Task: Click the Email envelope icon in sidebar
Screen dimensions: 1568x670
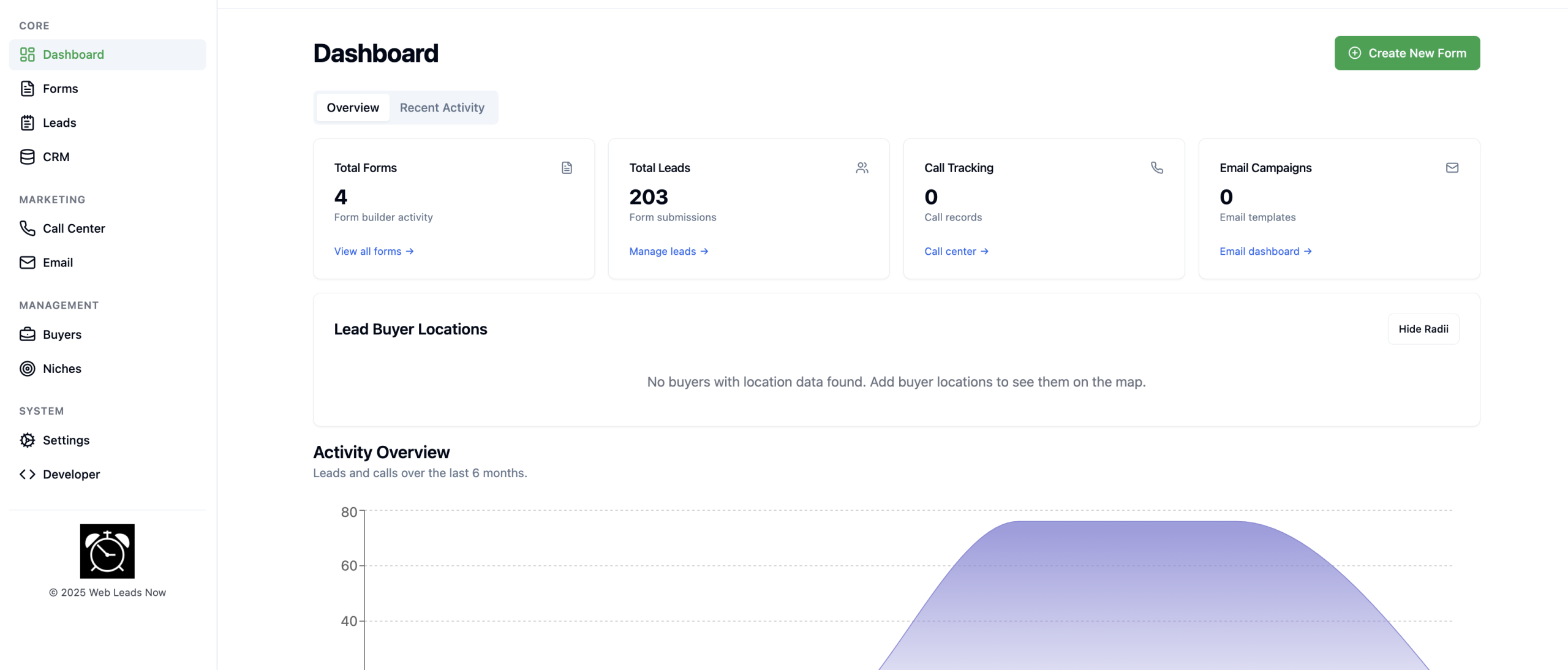Action: pyautogui.click(x=27, y=263)
